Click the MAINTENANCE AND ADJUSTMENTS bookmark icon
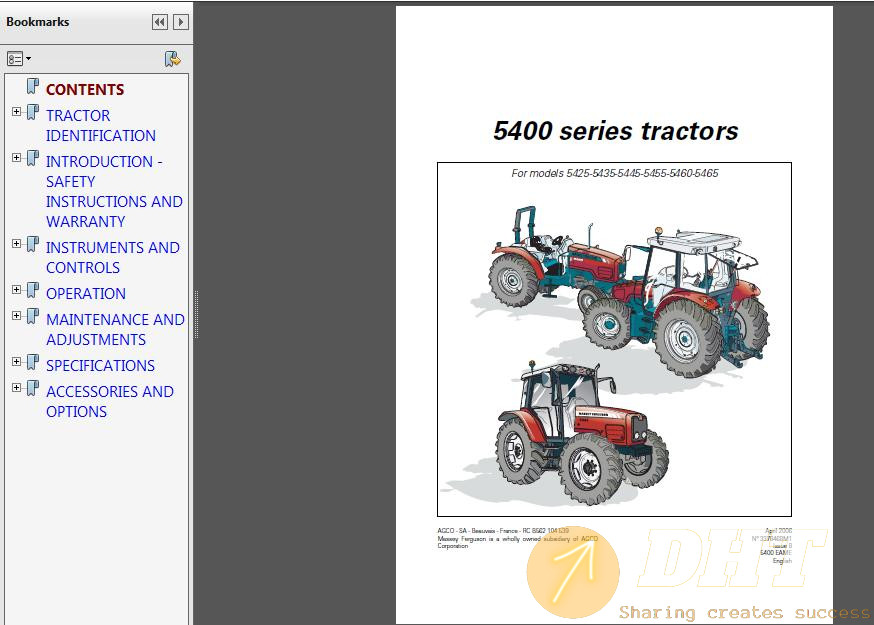The image size is (874, 625). 33,316
